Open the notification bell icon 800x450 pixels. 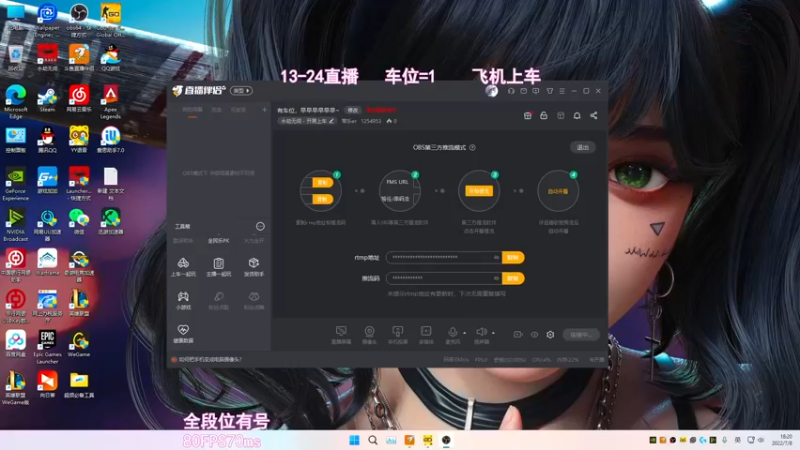[x=577, y=116]
